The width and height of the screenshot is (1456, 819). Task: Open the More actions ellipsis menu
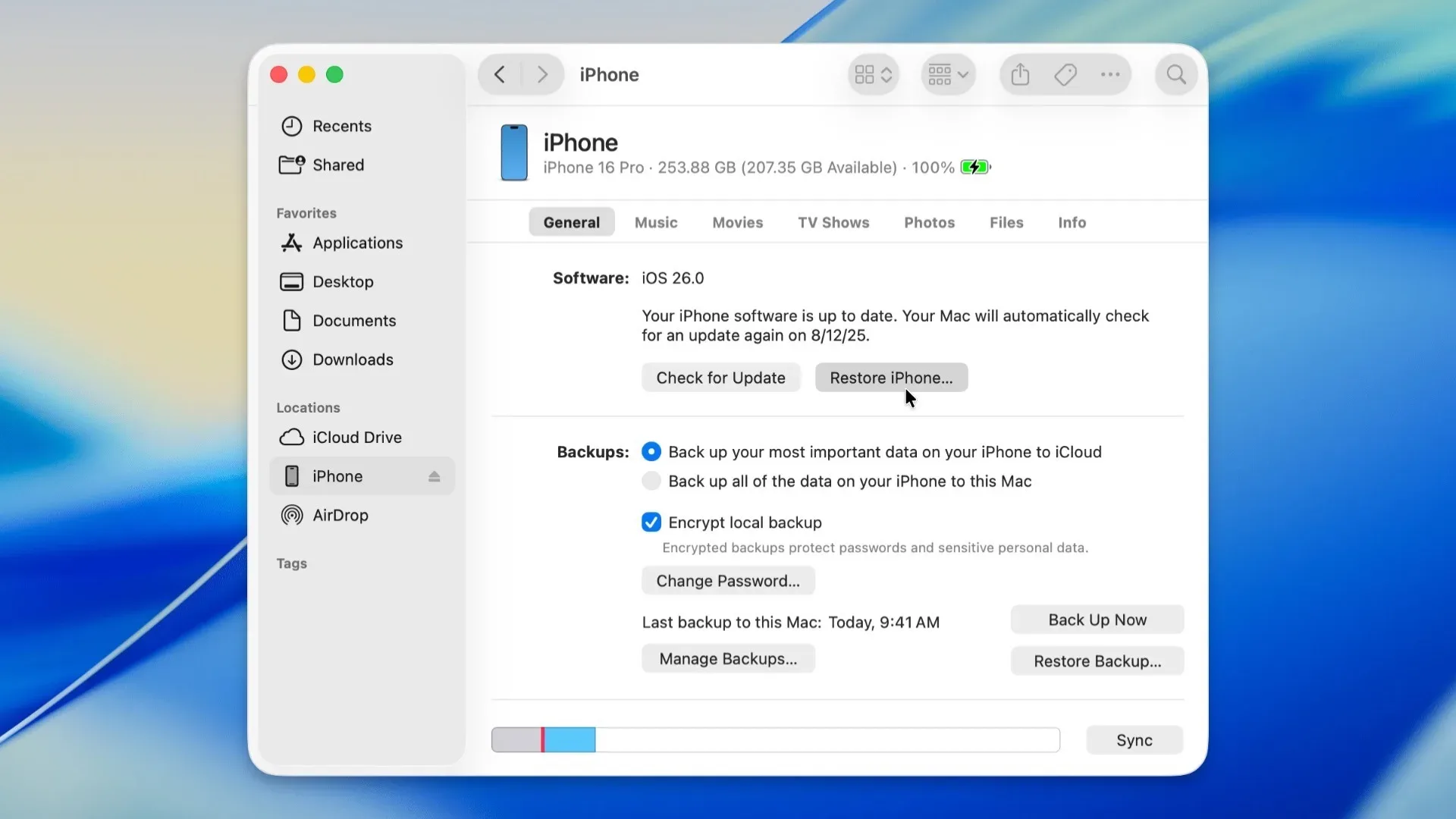tap(1110, 74)
